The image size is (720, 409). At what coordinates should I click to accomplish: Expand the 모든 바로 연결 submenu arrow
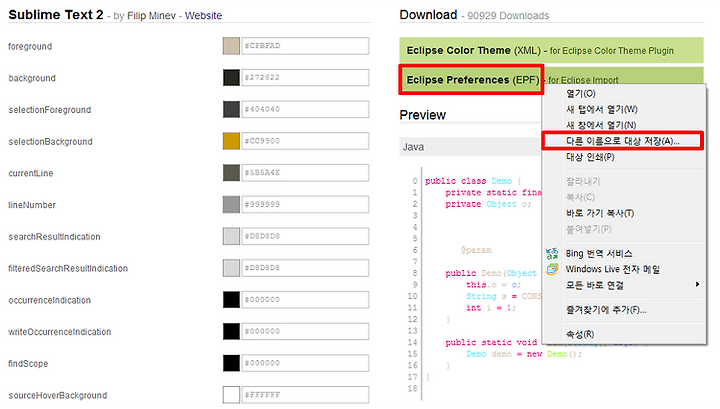697,285
